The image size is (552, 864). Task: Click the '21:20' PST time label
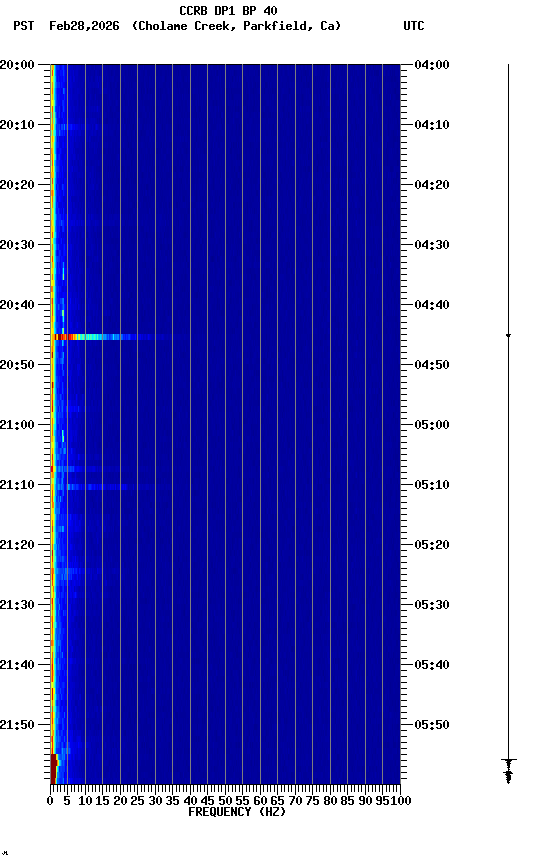(17, 545)
